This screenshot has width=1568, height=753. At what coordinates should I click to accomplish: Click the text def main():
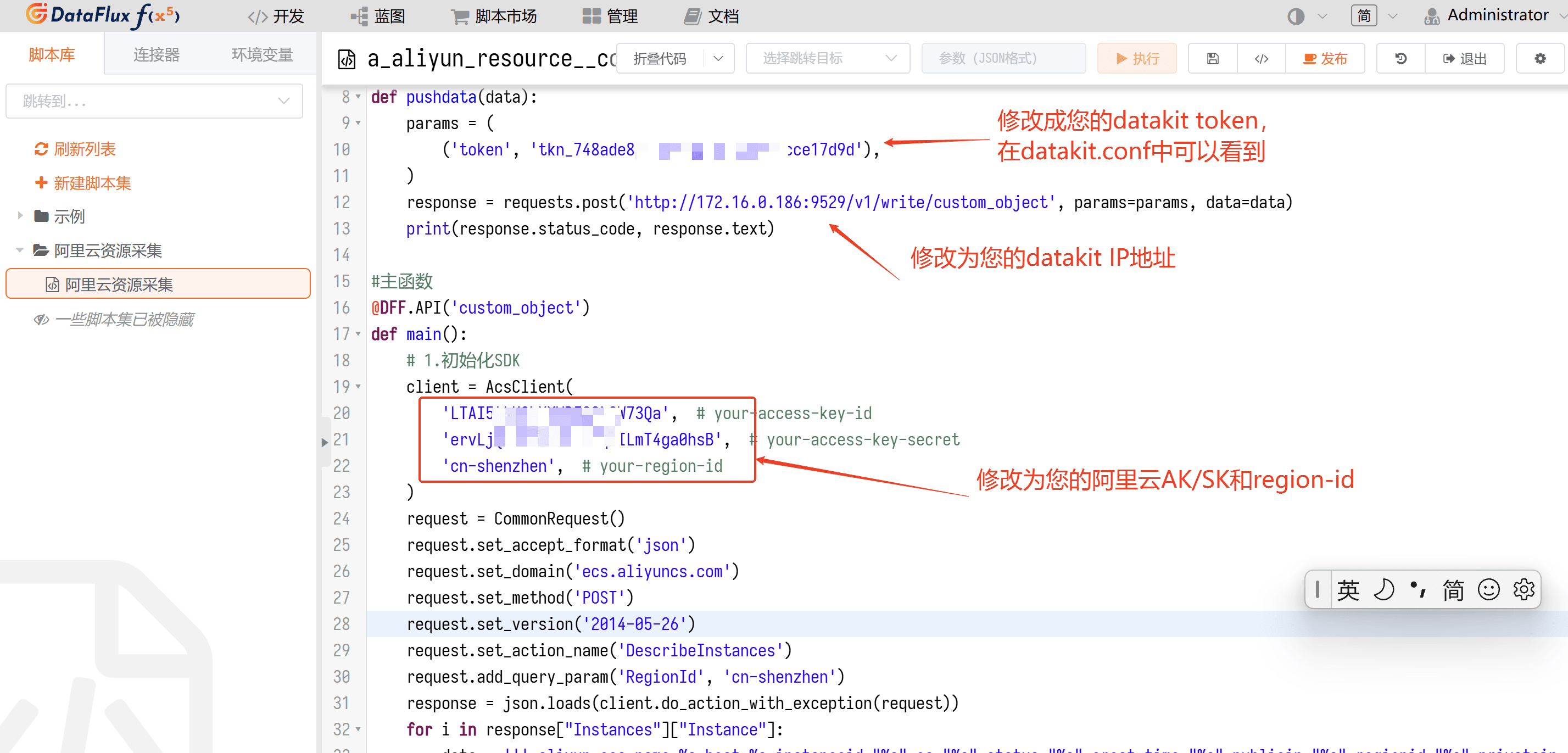[419, 334]
